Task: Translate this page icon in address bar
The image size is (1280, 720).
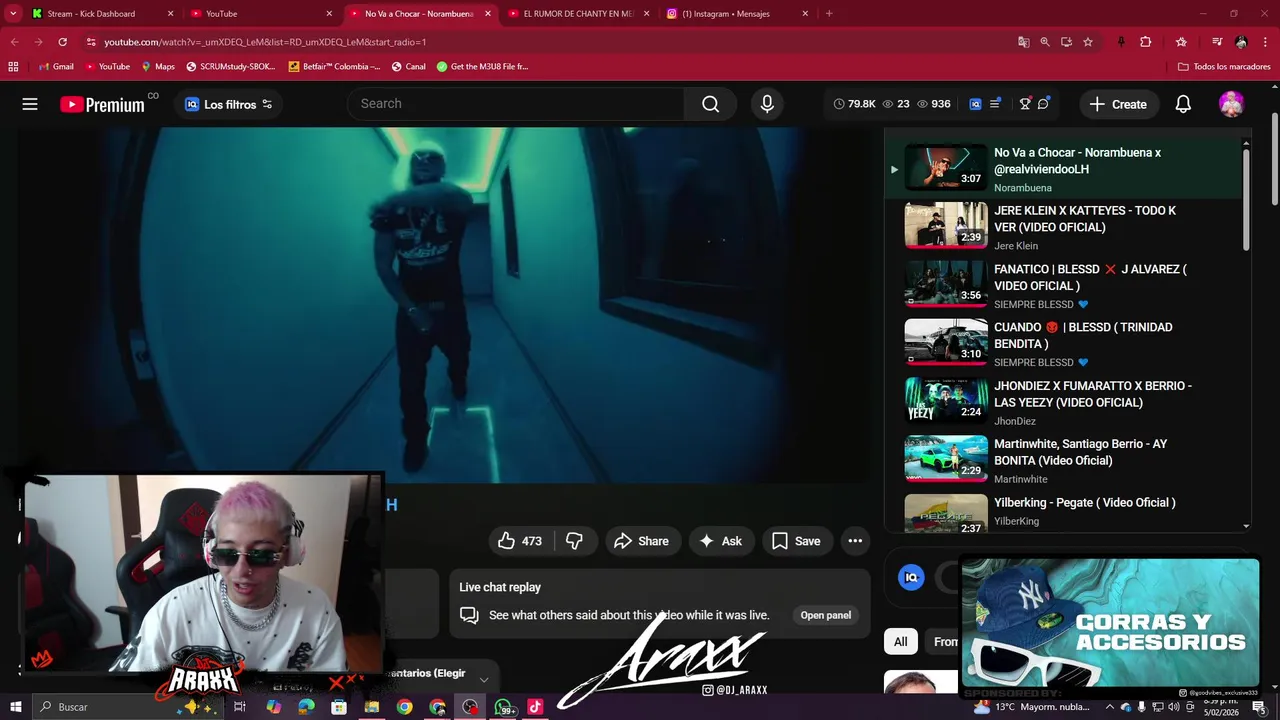Action: tap(1023, 42)
